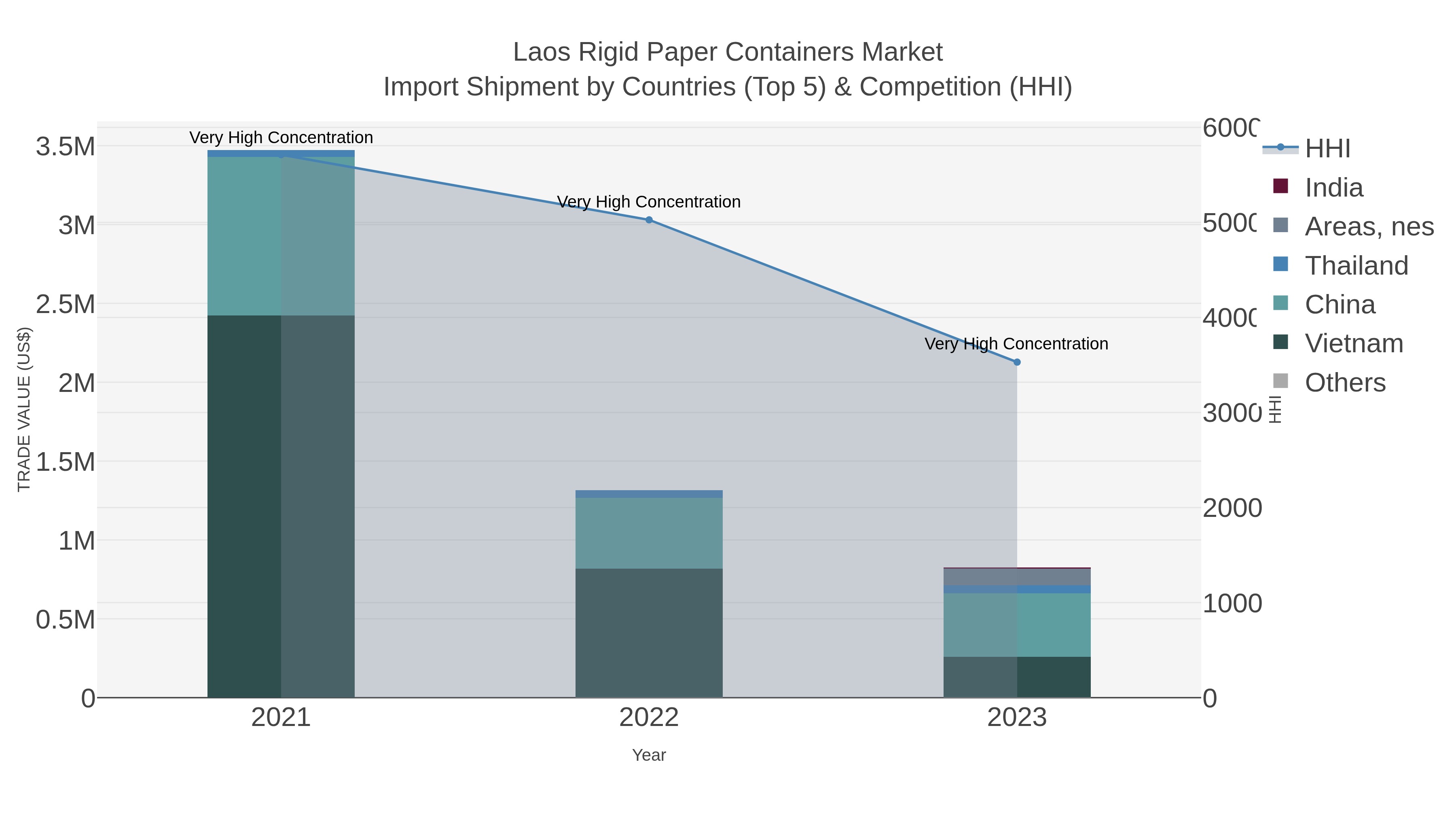Select the 2023 Vietnam bar segment
The width and height of the screenshot is (1456, 819).
tap(1017, 677)
